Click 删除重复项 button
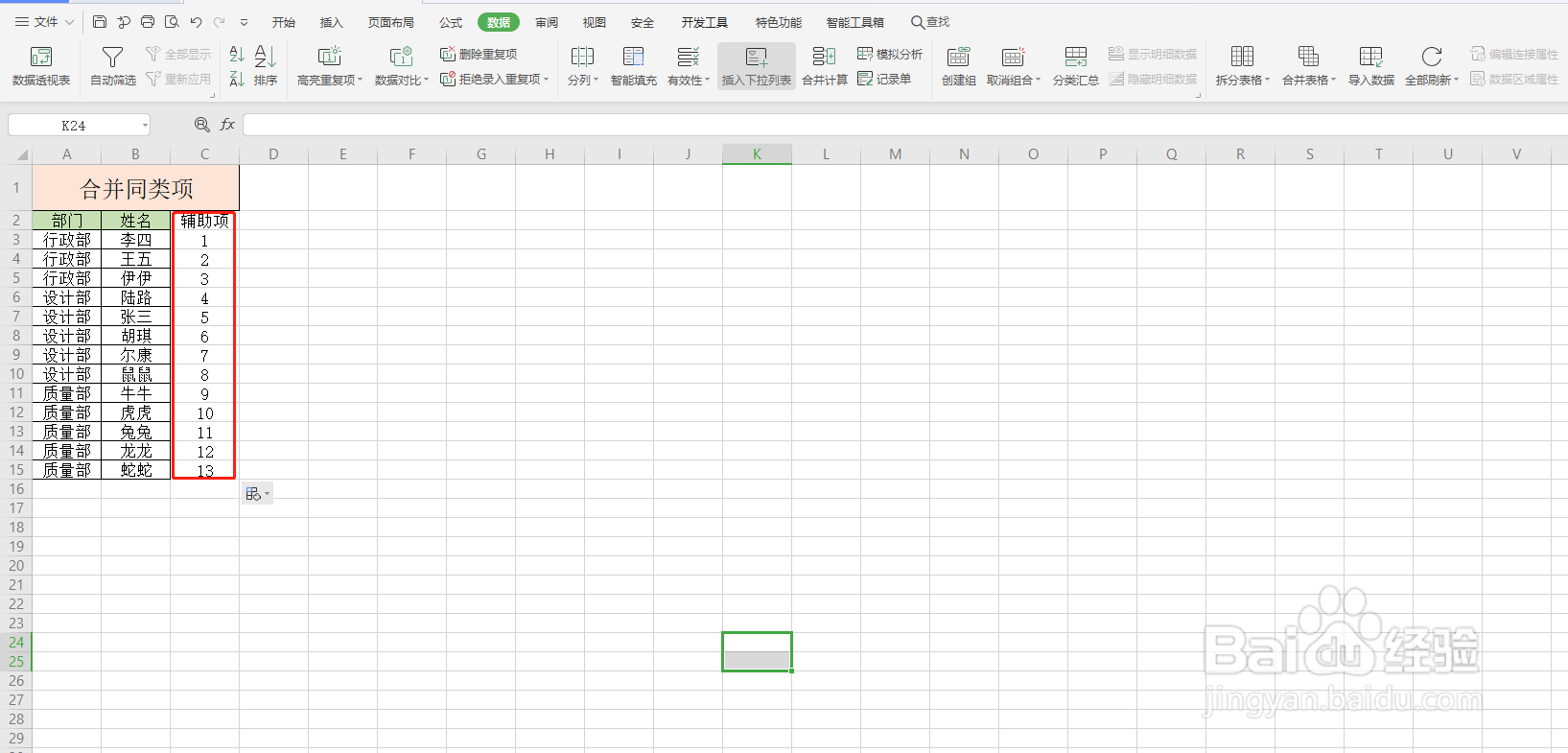The image size is (1568, 753). tap(479, 55)
